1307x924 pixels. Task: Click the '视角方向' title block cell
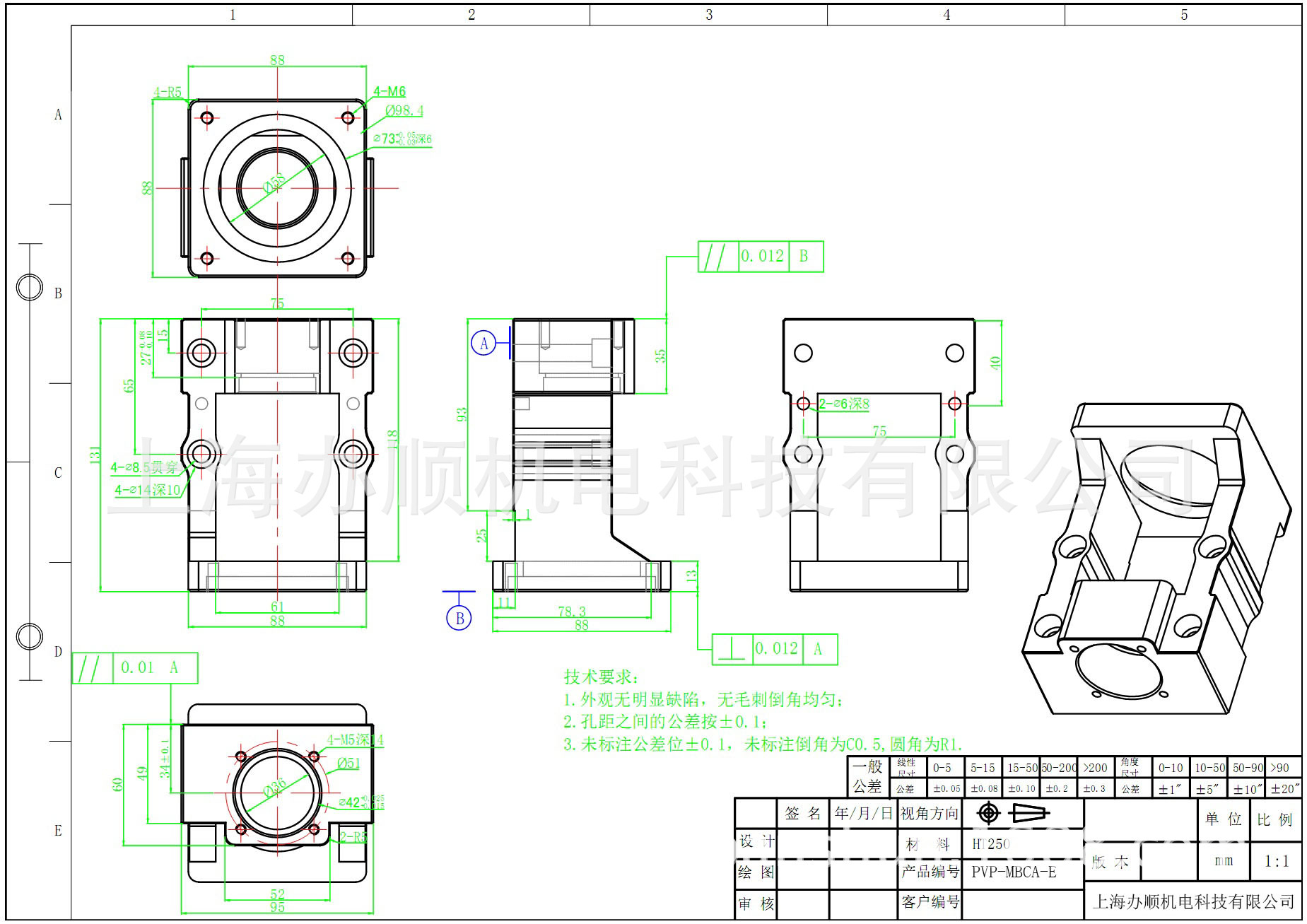pyautogui.click(x=929, y=814)
